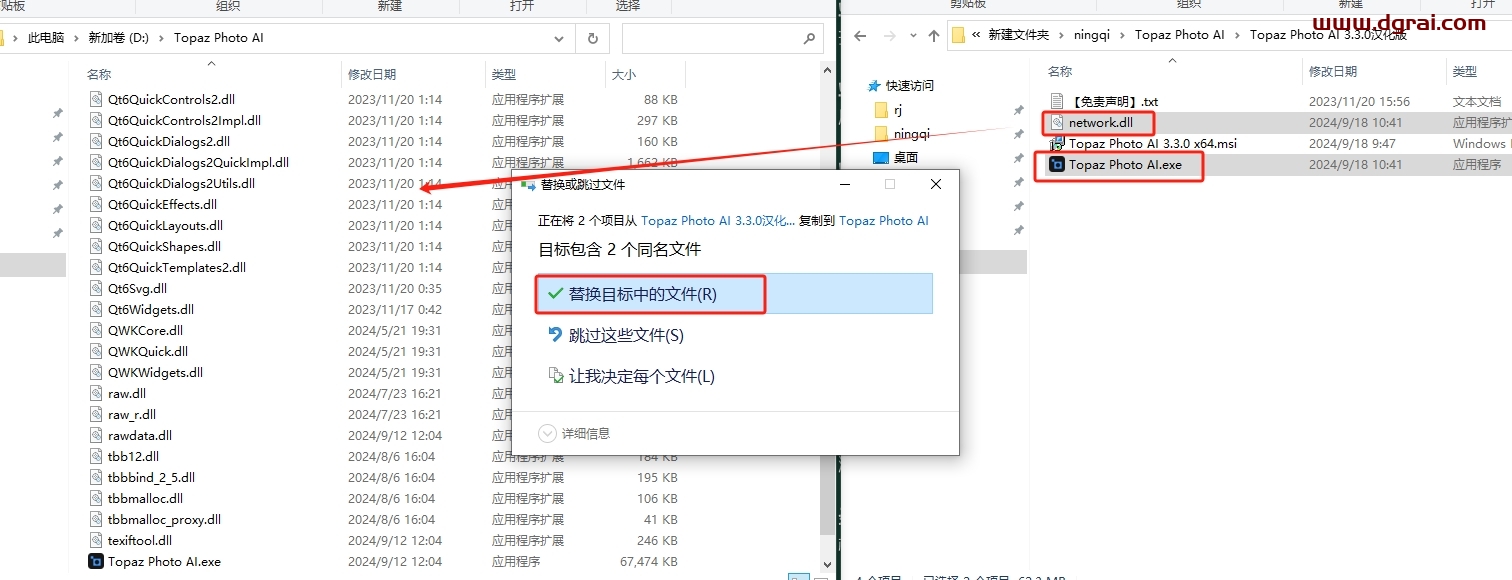
Task: Open ningqi folder in navigation pane
Action: [911, 133]
